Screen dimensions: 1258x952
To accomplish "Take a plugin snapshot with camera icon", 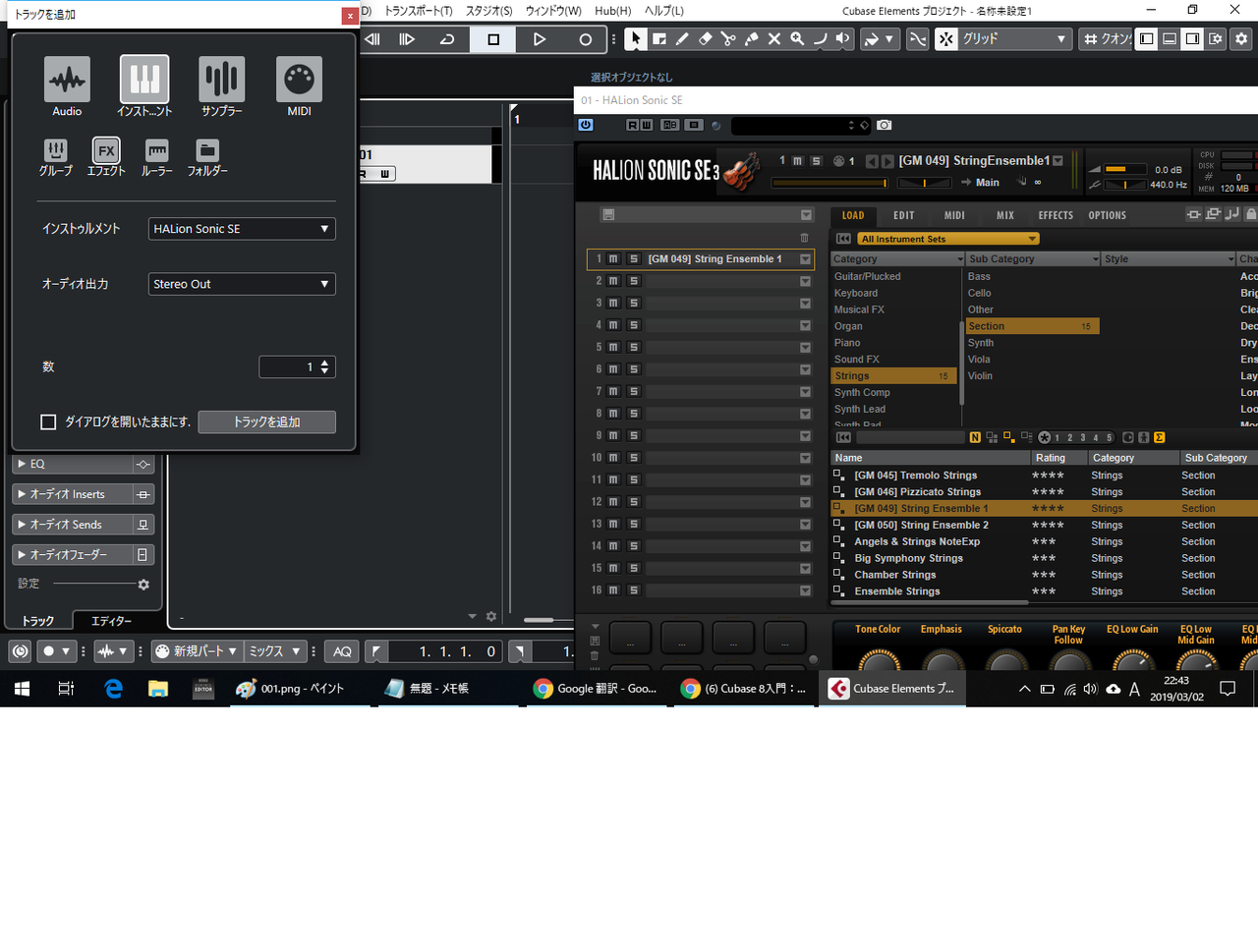I will click(x=885, y=125).
